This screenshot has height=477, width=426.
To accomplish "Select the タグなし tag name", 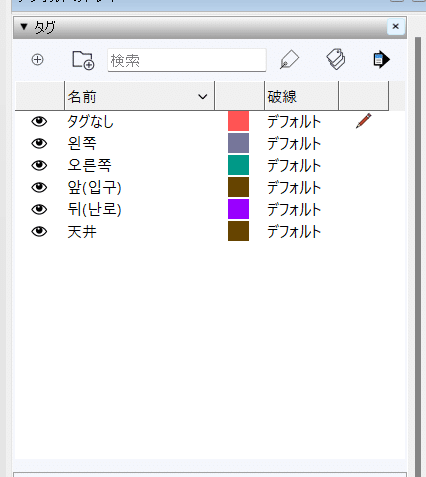I will tap(91, 121).
